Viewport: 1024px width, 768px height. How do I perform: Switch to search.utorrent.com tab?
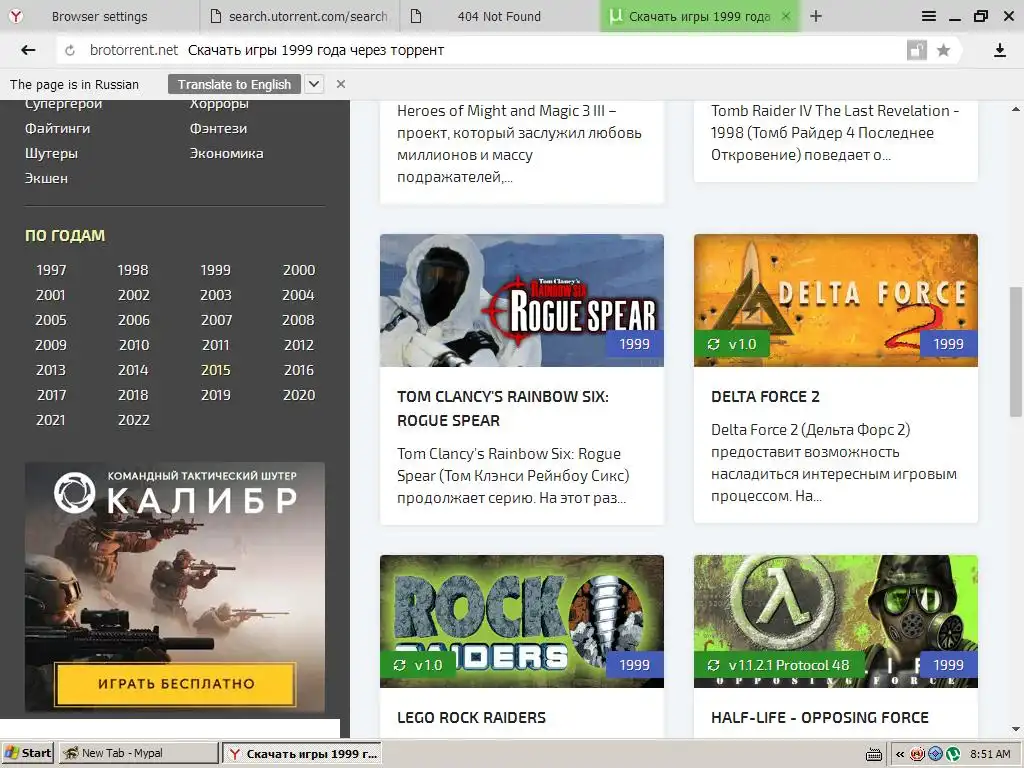coord(299,16)
